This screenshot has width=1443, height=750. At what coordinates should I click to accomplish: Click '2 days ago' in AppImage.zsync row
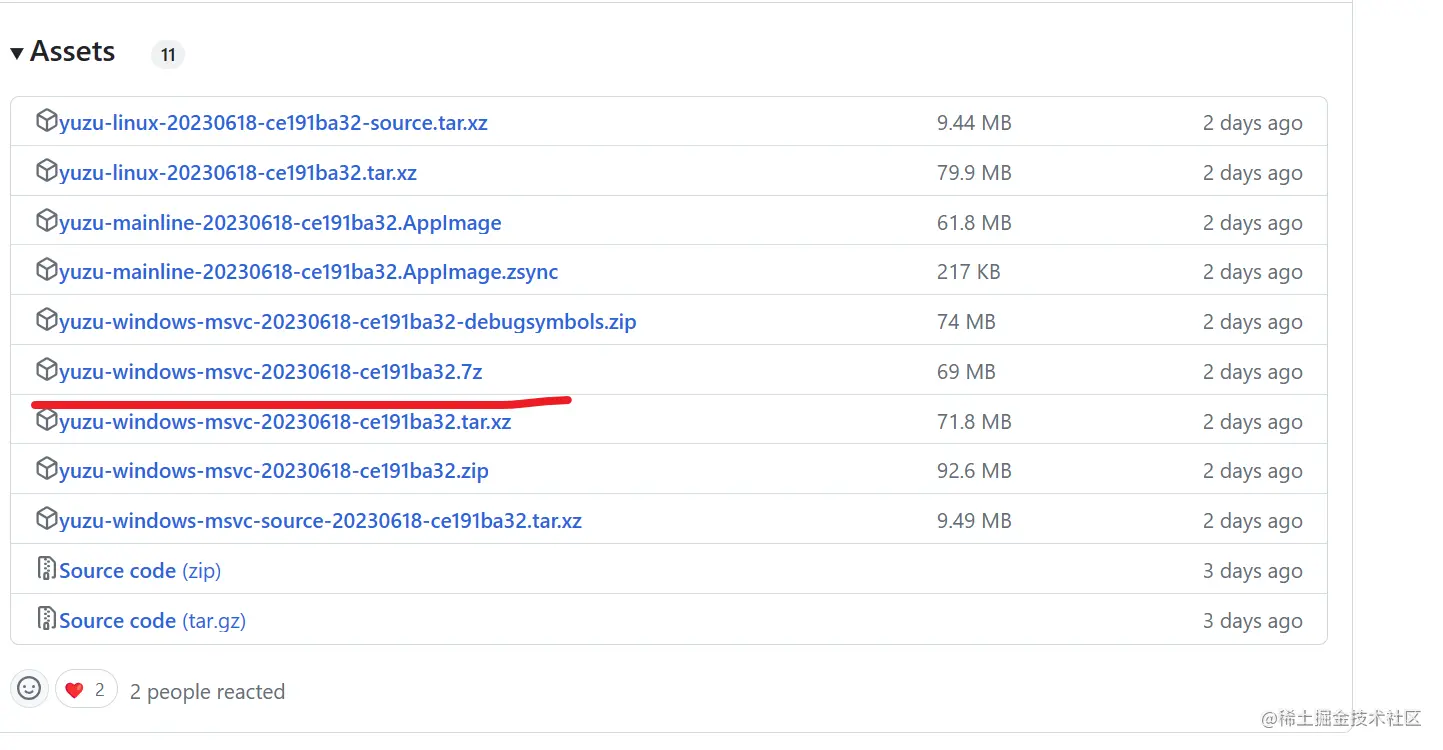(x=1252, y=272)
